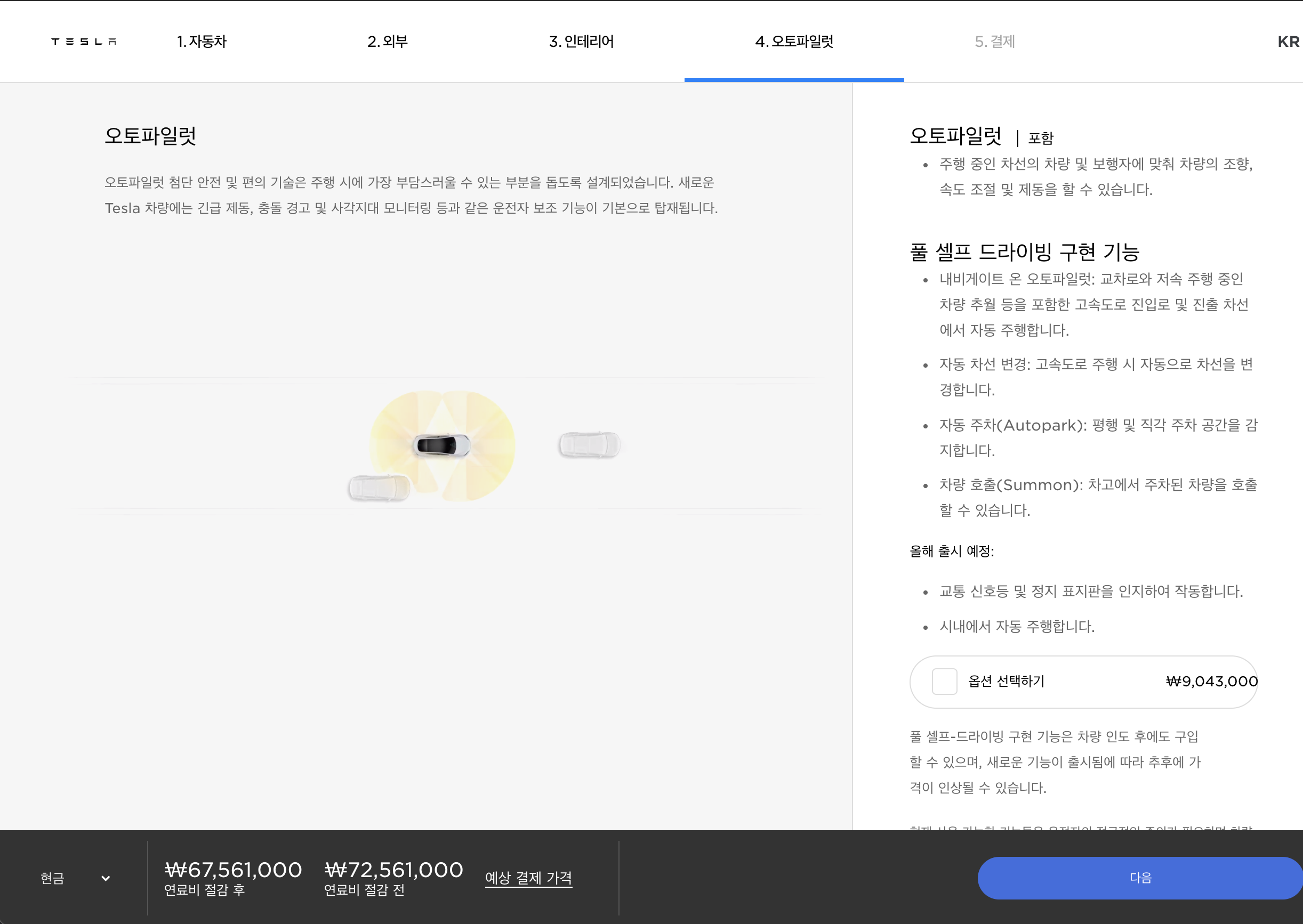Viewport: 1303px width, 924px height.
Task: Click the ₩67,561,000 after-savings price
Action: click(x=234, y=870)
